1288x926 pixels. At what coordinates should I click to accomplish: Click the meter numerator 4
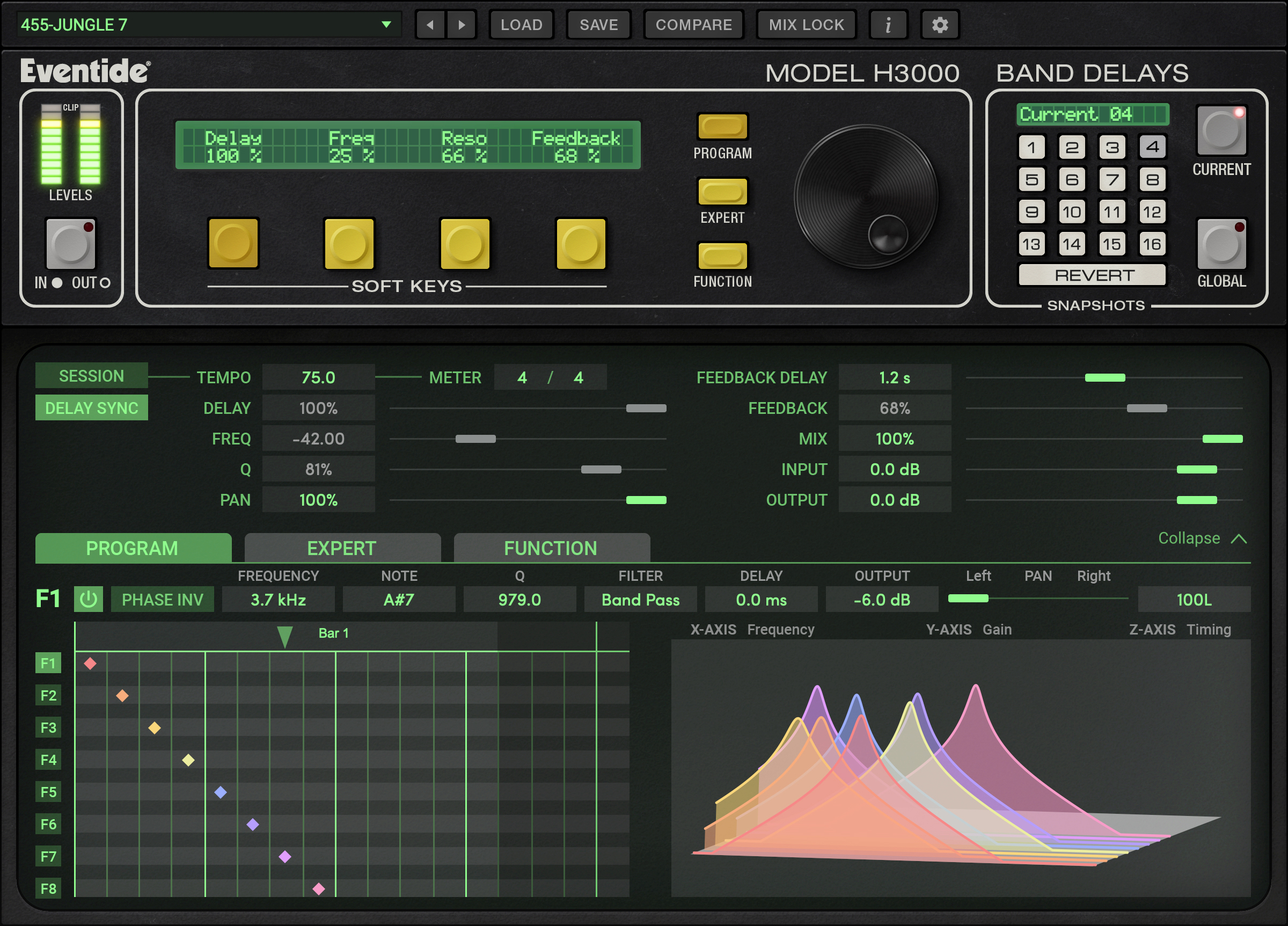coord(522,377)
